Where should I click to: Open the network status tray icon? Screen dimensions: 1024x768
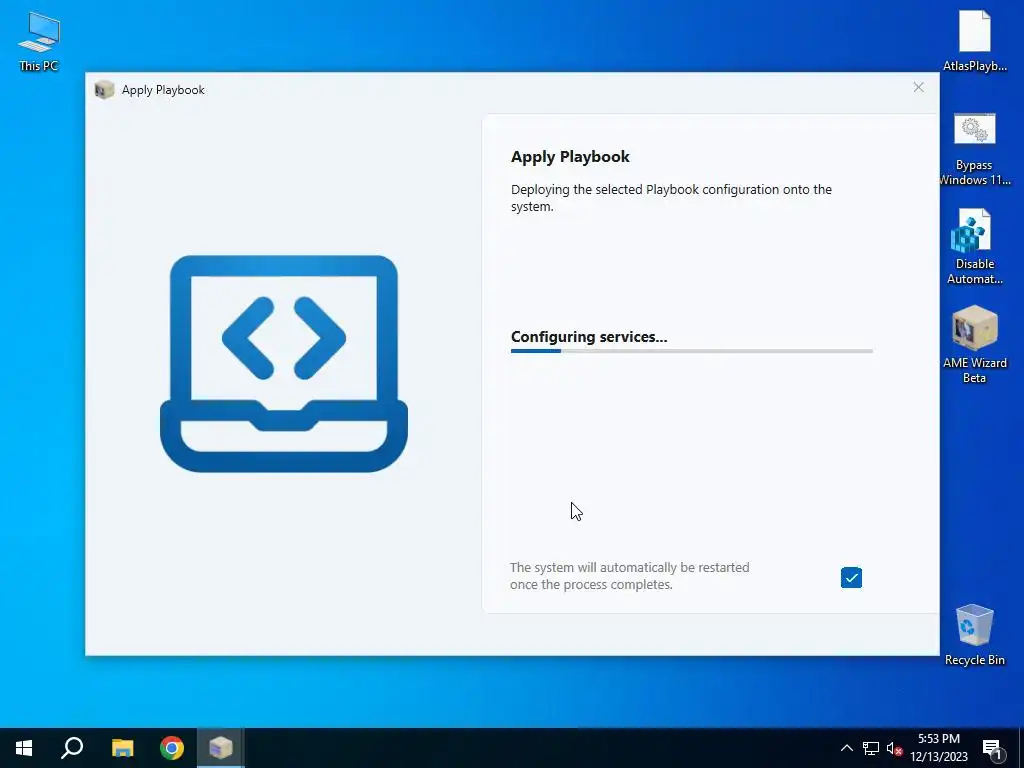[871, 748]
